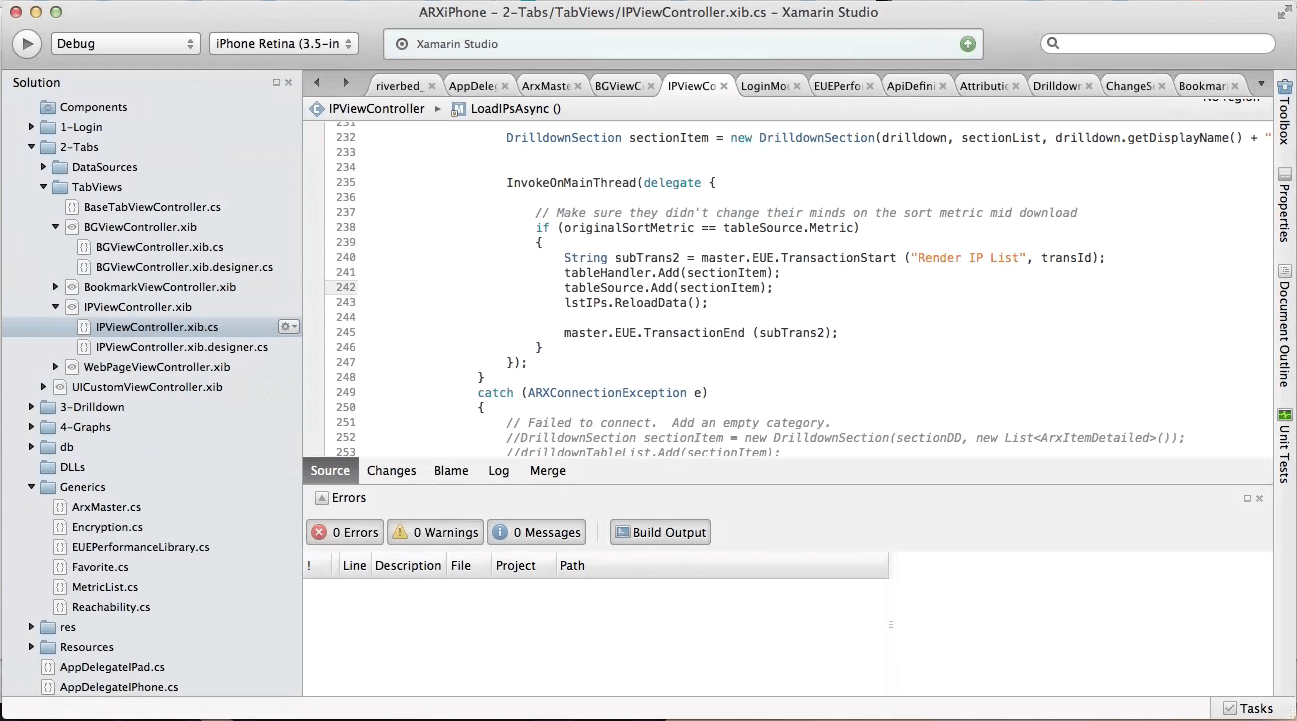This screenshot has width=1297, height=721.
Task: Switch to the LoginMo document tab
Action: [x=765, y=86]
